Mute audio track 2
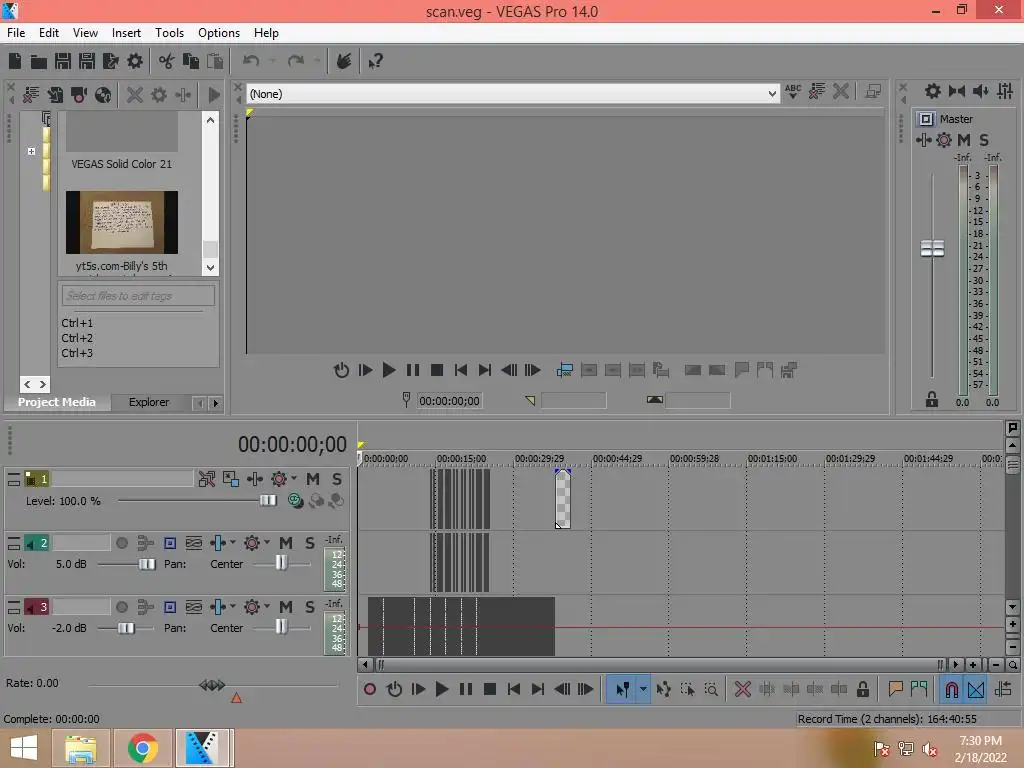 coord(285,543)
